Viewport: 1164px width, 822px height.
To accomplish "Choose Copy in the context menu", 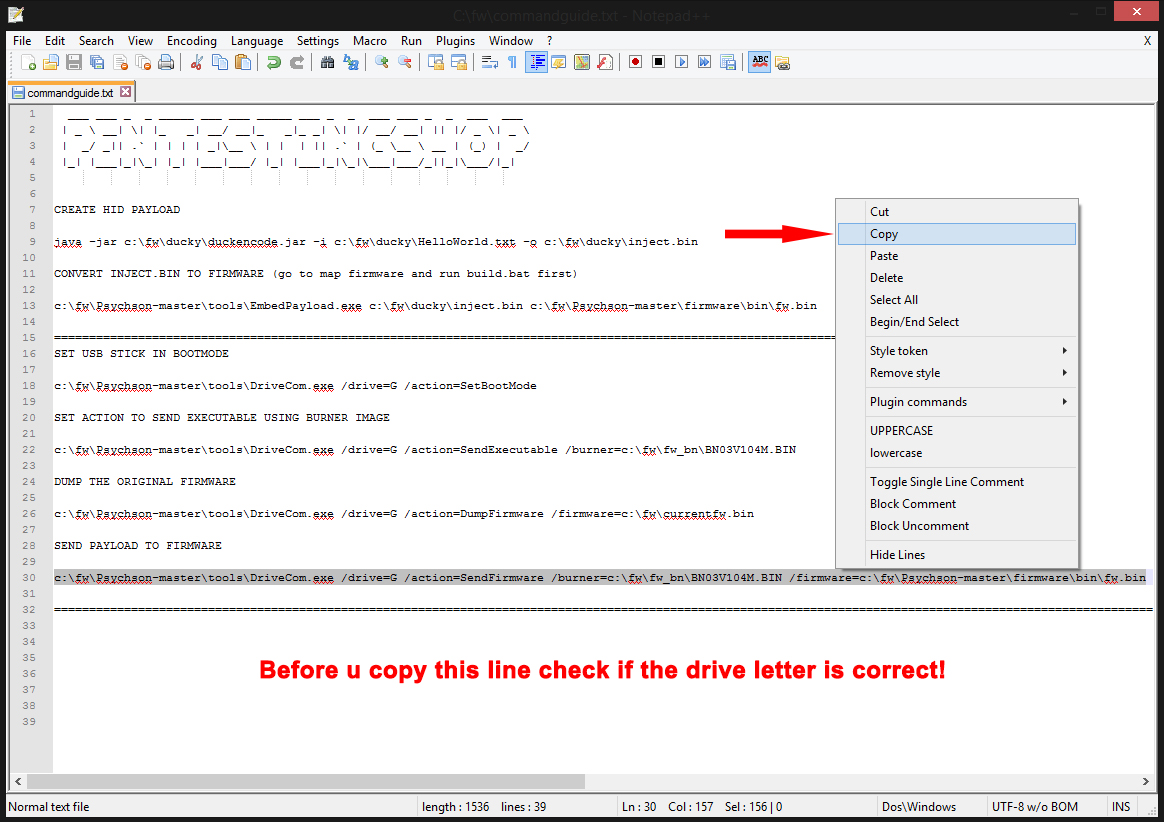I will tap(957, 234).
